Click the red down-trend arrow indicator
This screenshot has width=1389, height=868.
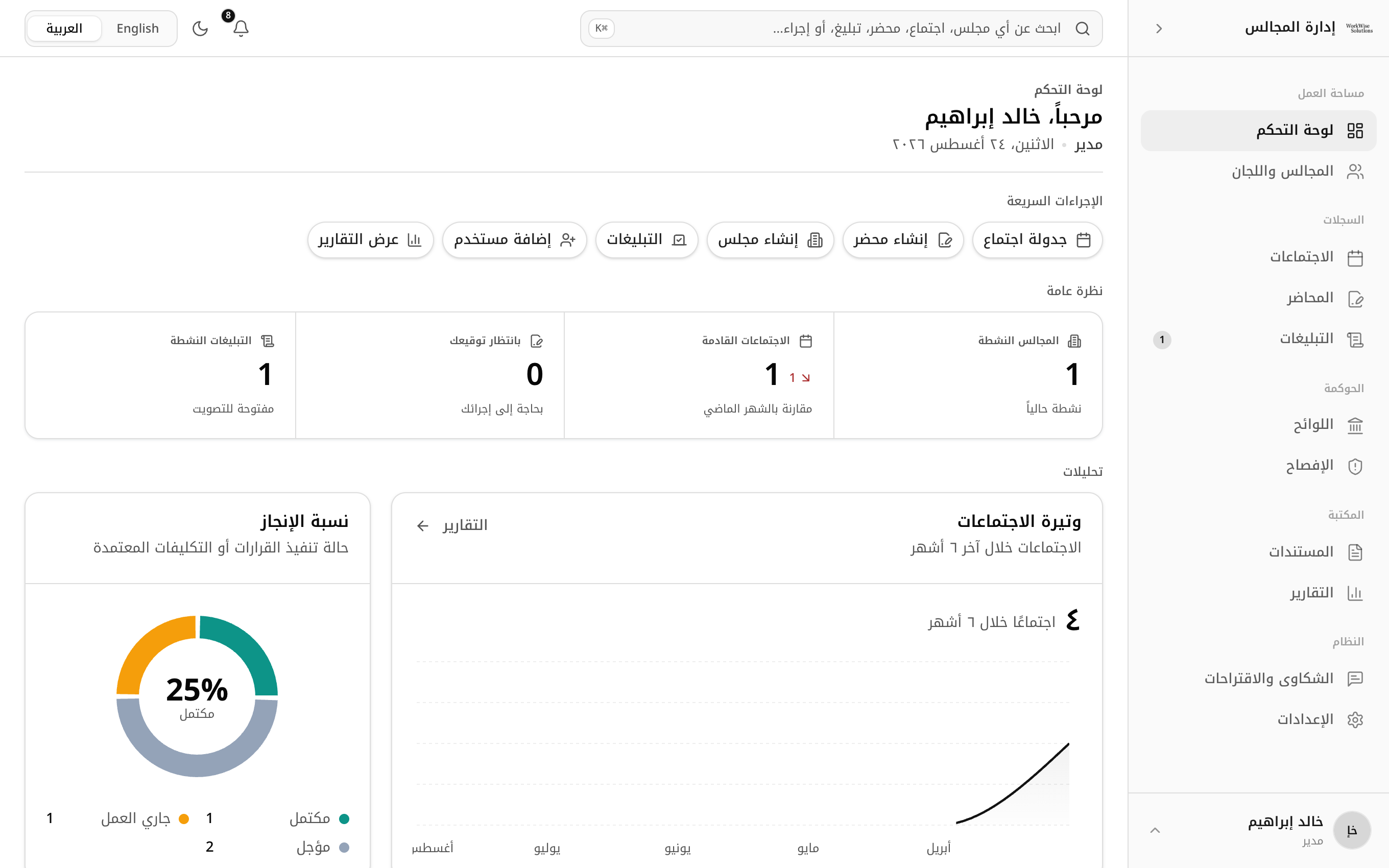click(x=806, y=378)
